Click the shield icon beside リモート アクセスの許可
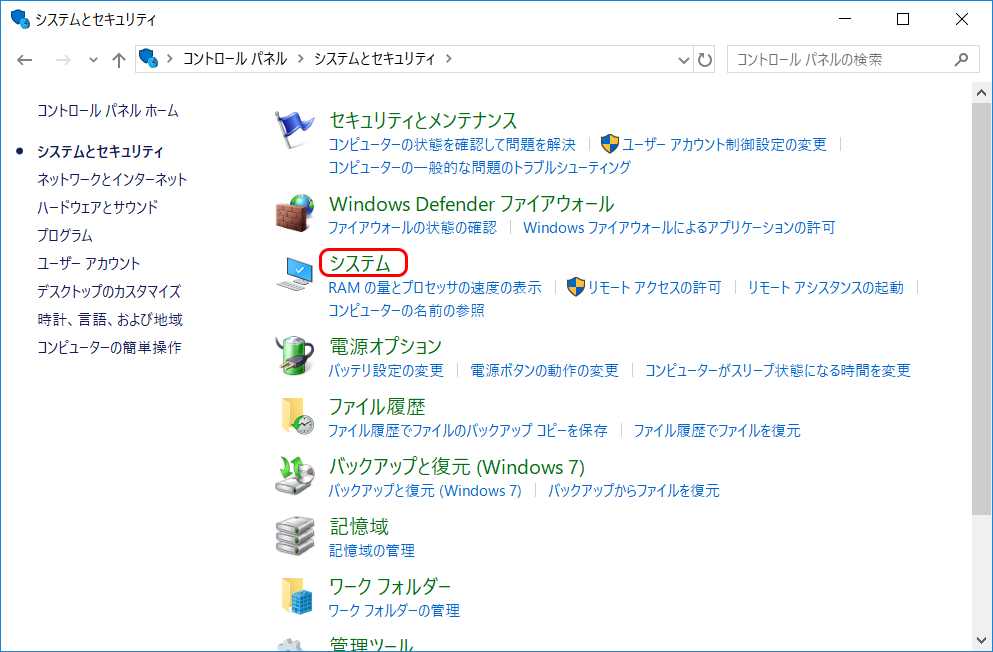 576,287
